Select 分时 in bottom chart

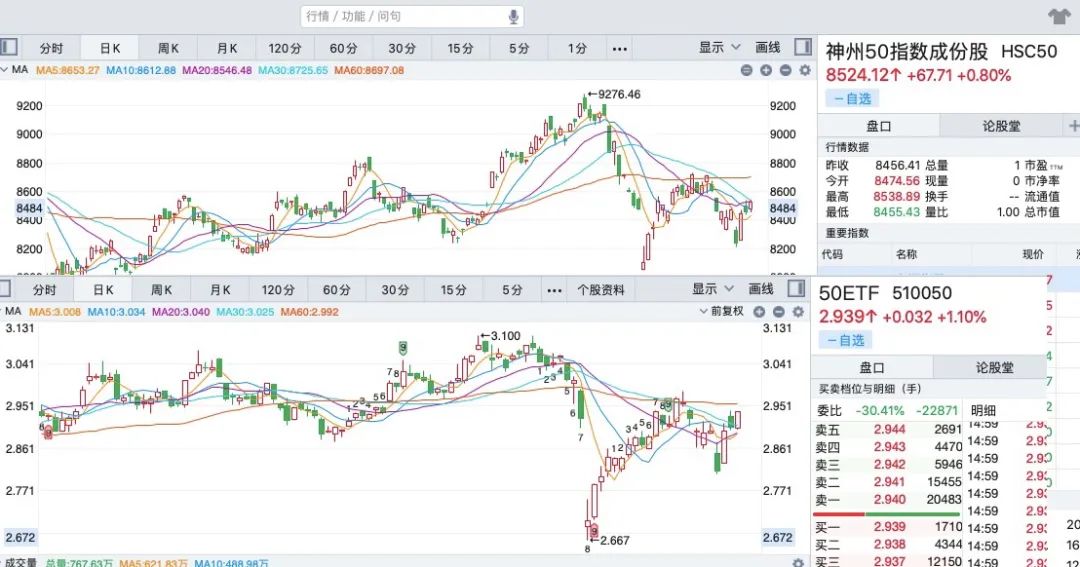coord(45,290)
